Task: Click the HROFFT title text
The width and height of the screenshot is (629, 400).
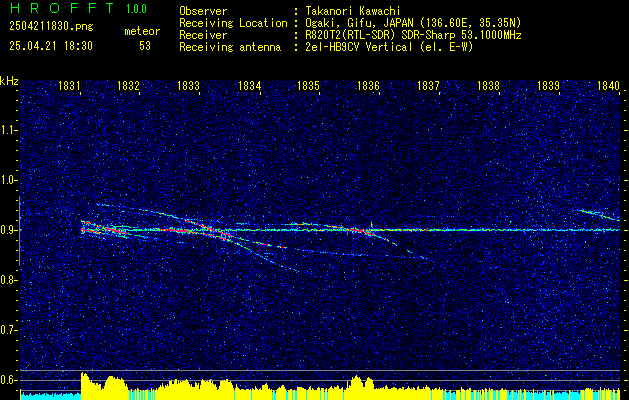Action: click(61, 8)
